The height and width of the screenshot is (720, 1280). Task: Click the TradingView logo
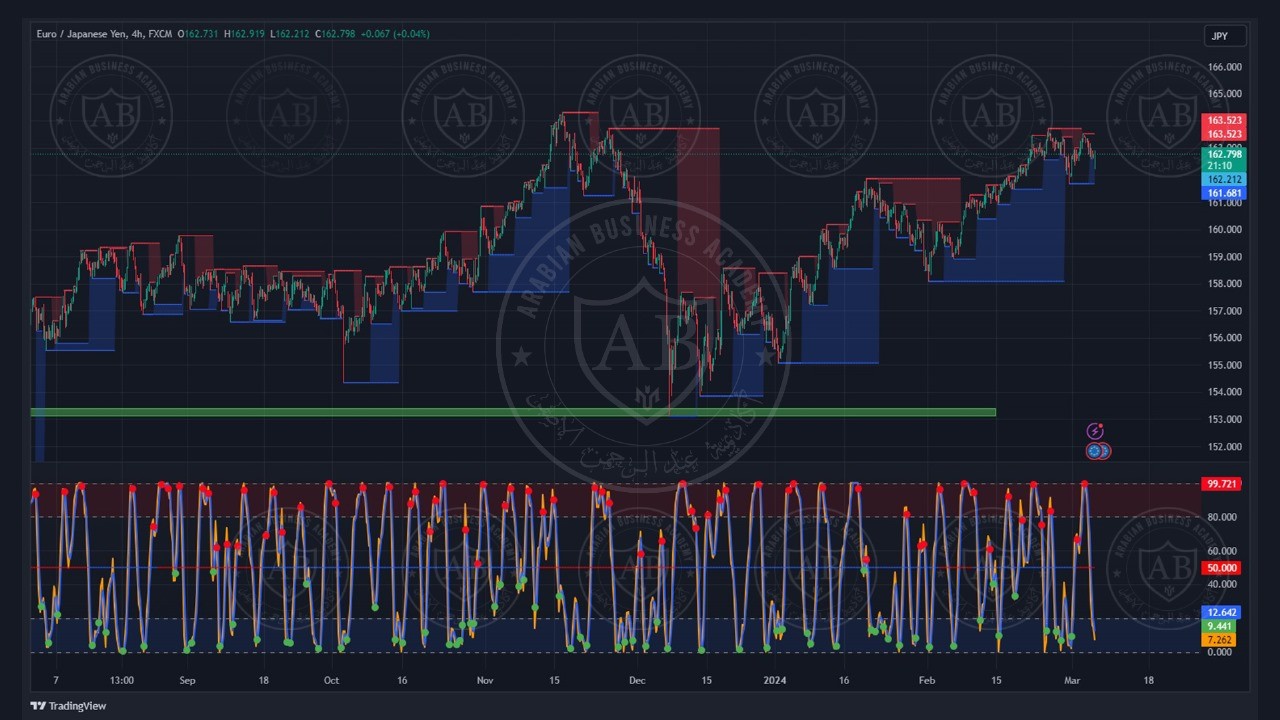pos(68,706)
